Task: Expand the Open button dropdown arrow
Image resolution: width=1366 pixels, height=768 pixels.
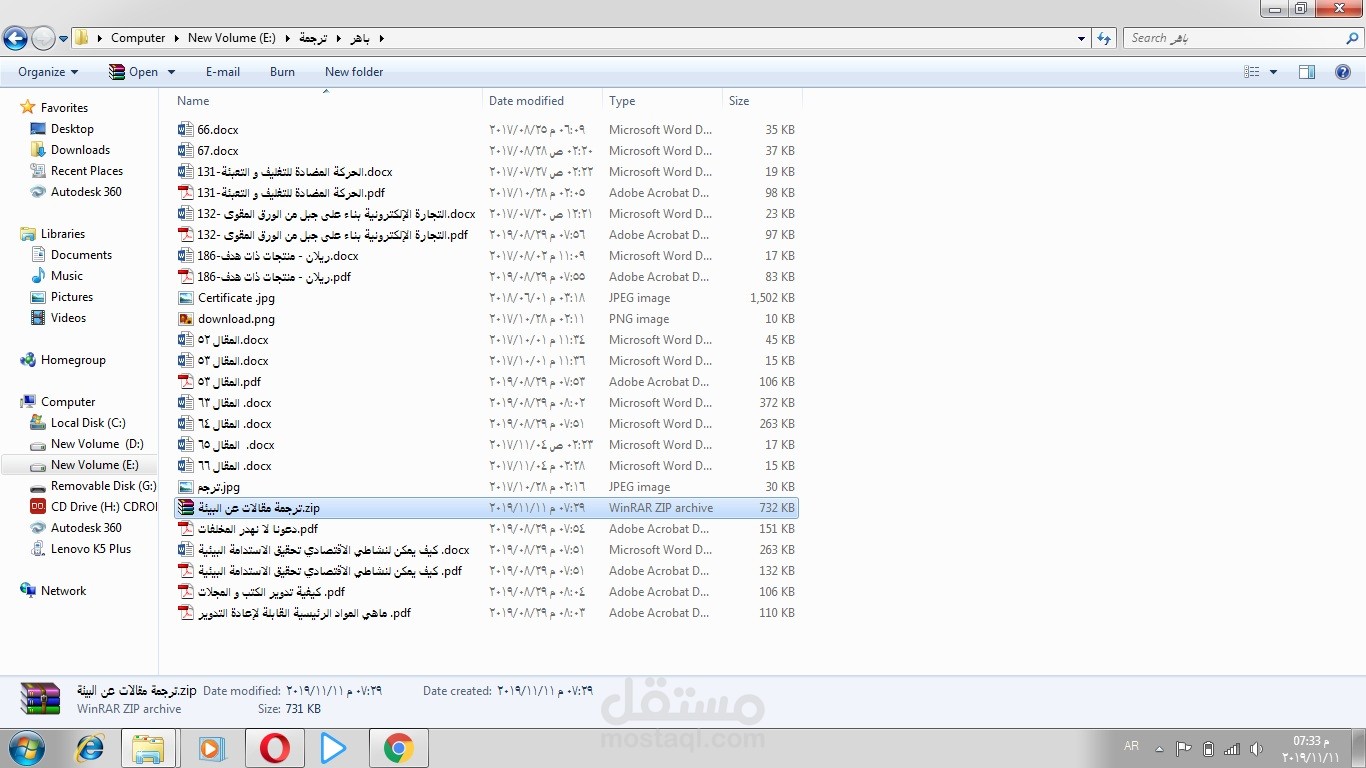Action: [171, 72]
